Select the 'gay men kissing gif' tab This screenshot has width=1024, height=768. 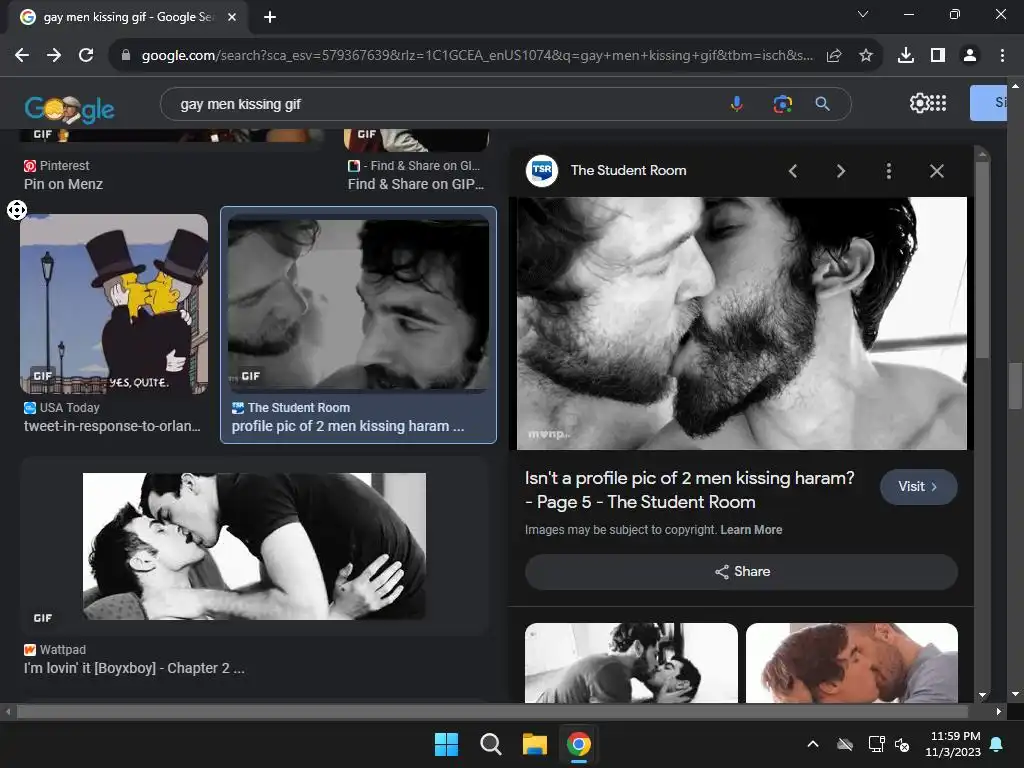point(128,17)
